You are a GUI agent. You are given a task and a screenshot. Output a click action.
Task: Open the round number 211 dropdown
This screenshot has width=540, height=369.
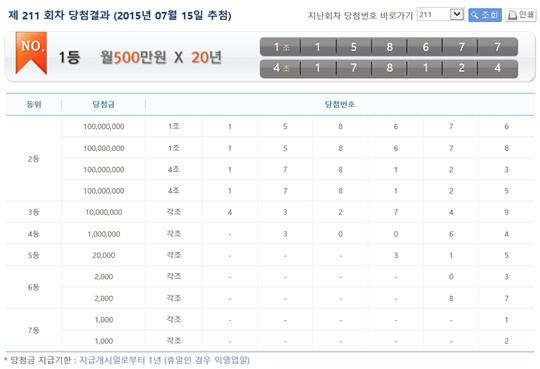[x=440, y=14]
